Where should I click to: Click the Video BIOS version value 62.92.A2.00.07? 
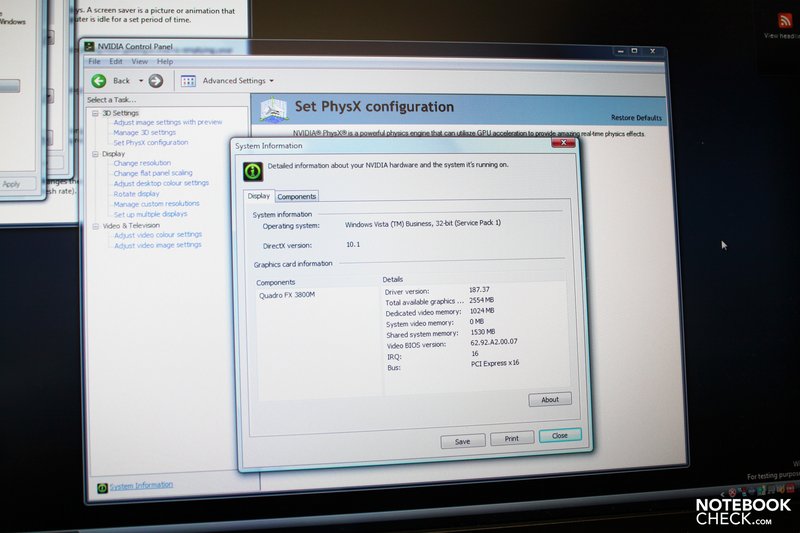click(494, 342)
